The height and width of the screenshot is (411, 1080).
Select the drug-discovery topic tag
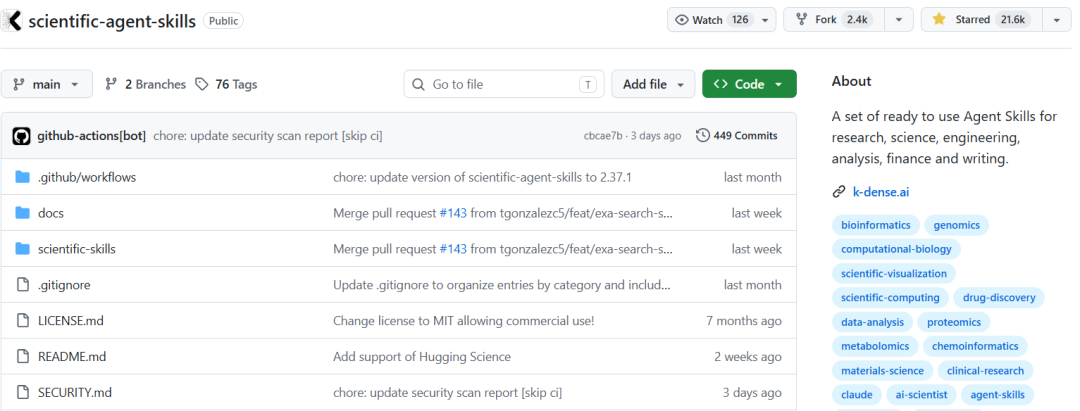[x=999, y=297]
